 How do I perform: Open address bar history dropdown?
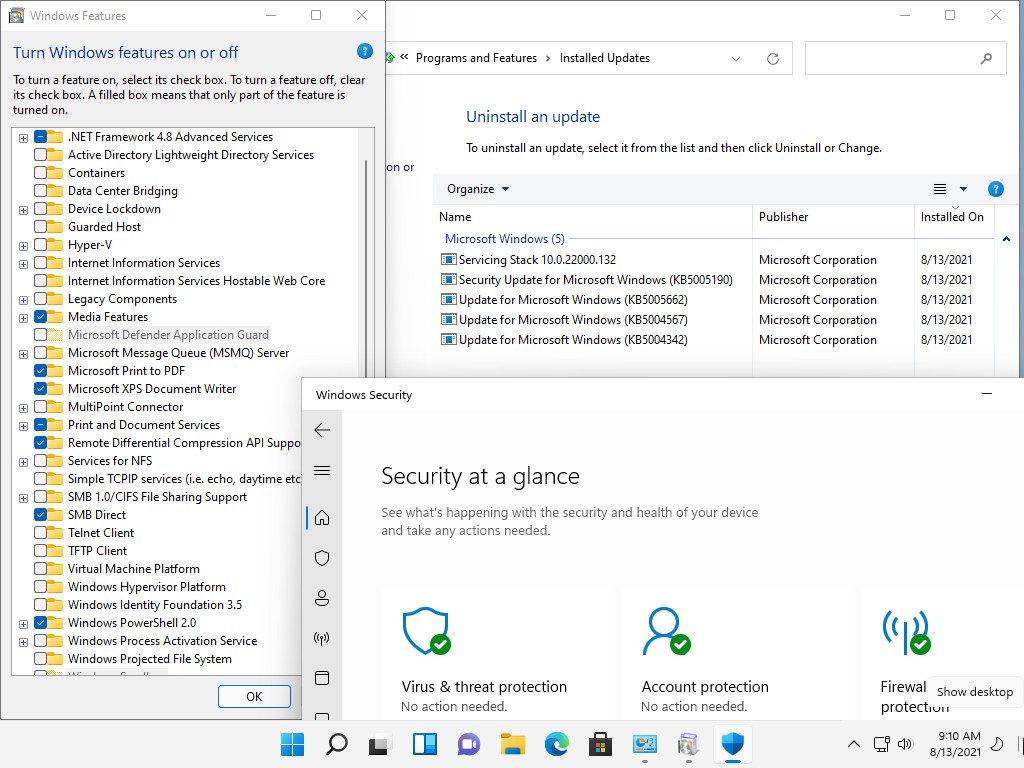[735, 59]
